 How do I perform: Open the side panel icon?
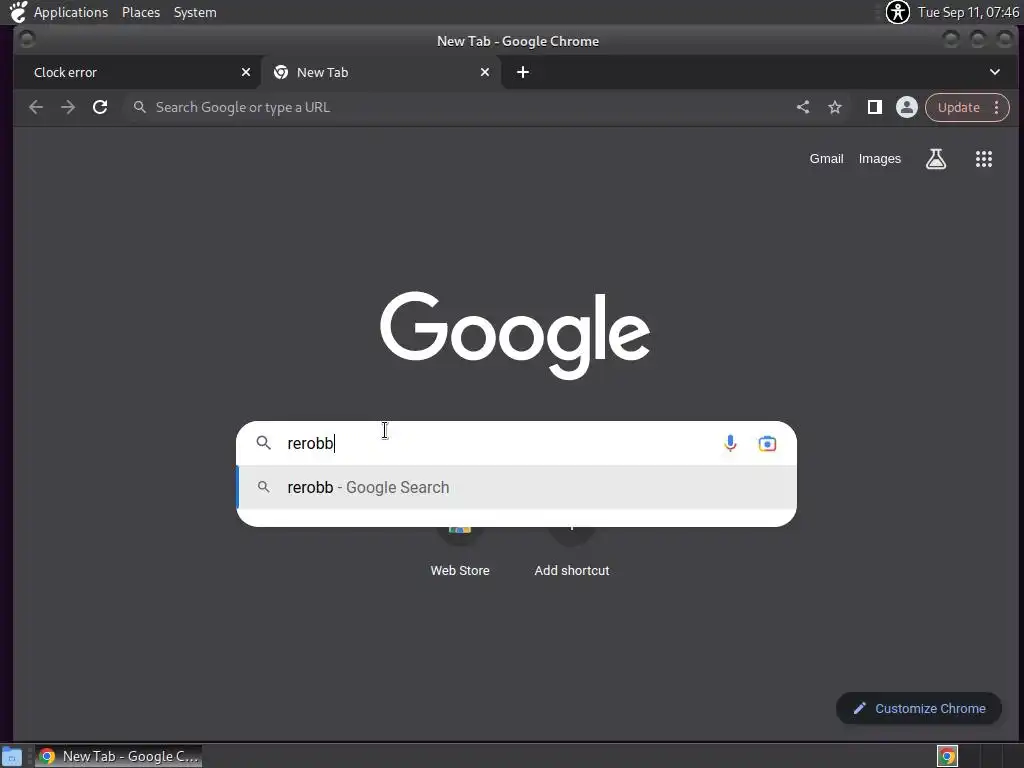pyautogui.click(x=874, y=107)
